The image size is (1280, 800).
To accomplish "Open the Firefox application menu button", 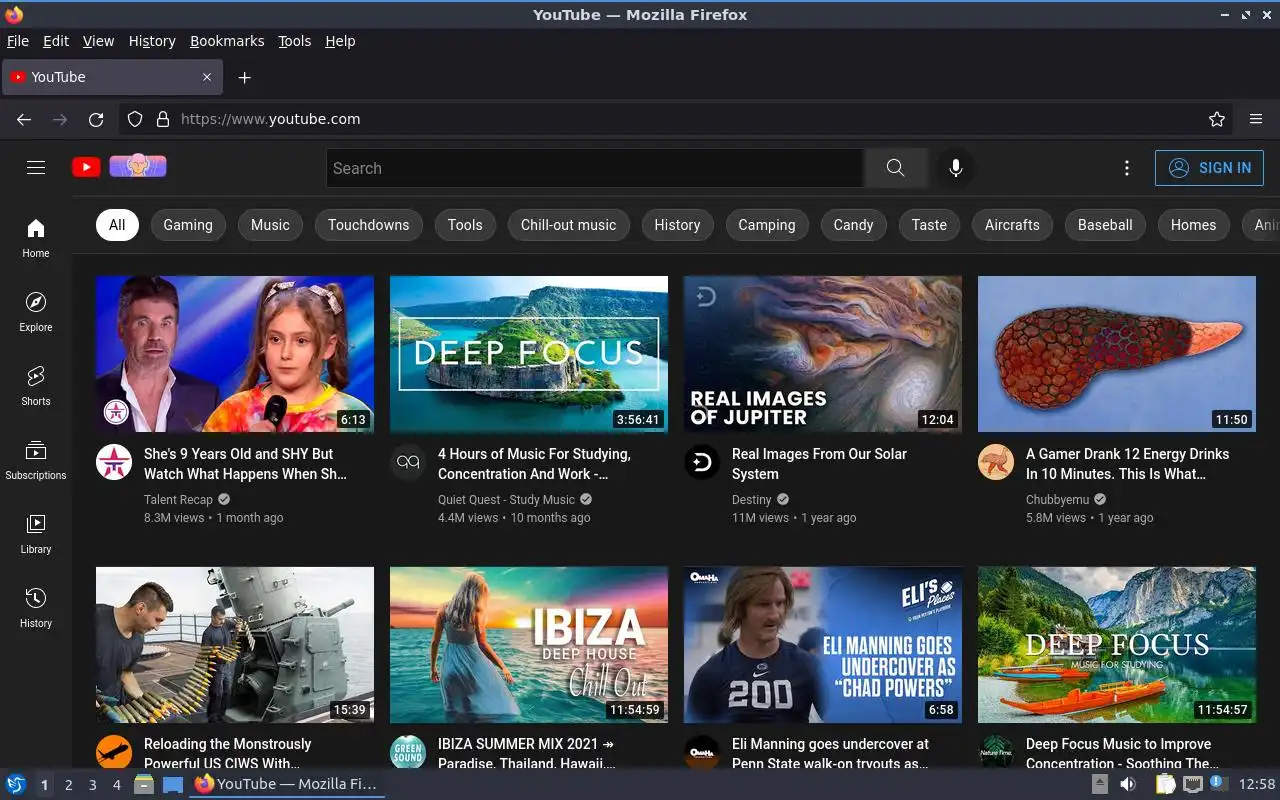I will point(1256,119).
